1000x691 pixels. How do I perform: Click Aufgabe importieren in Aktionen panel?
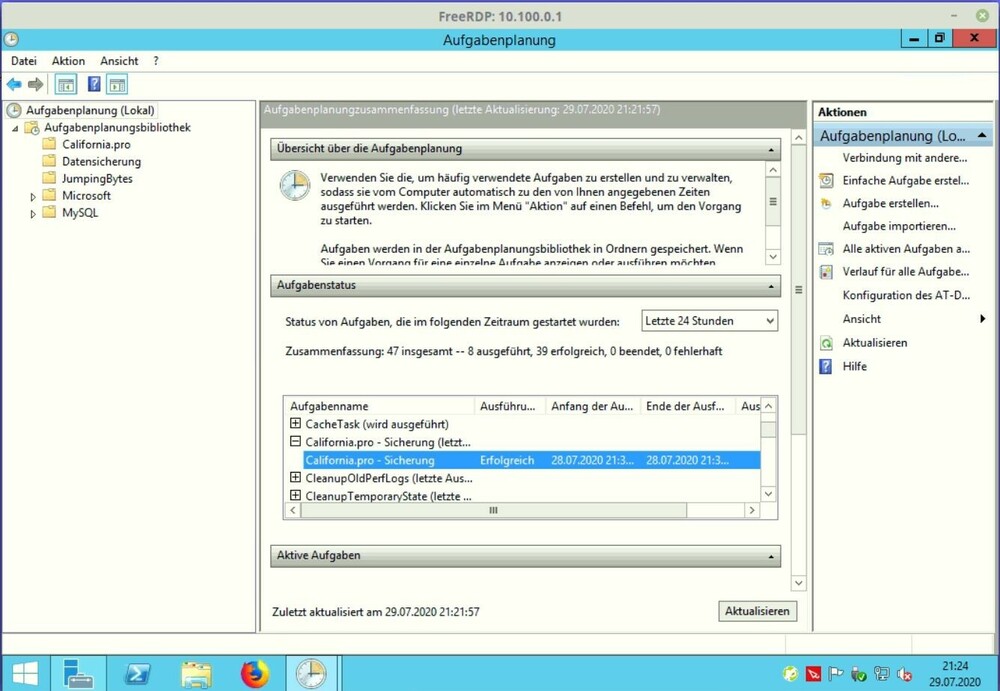click(898, 226)
